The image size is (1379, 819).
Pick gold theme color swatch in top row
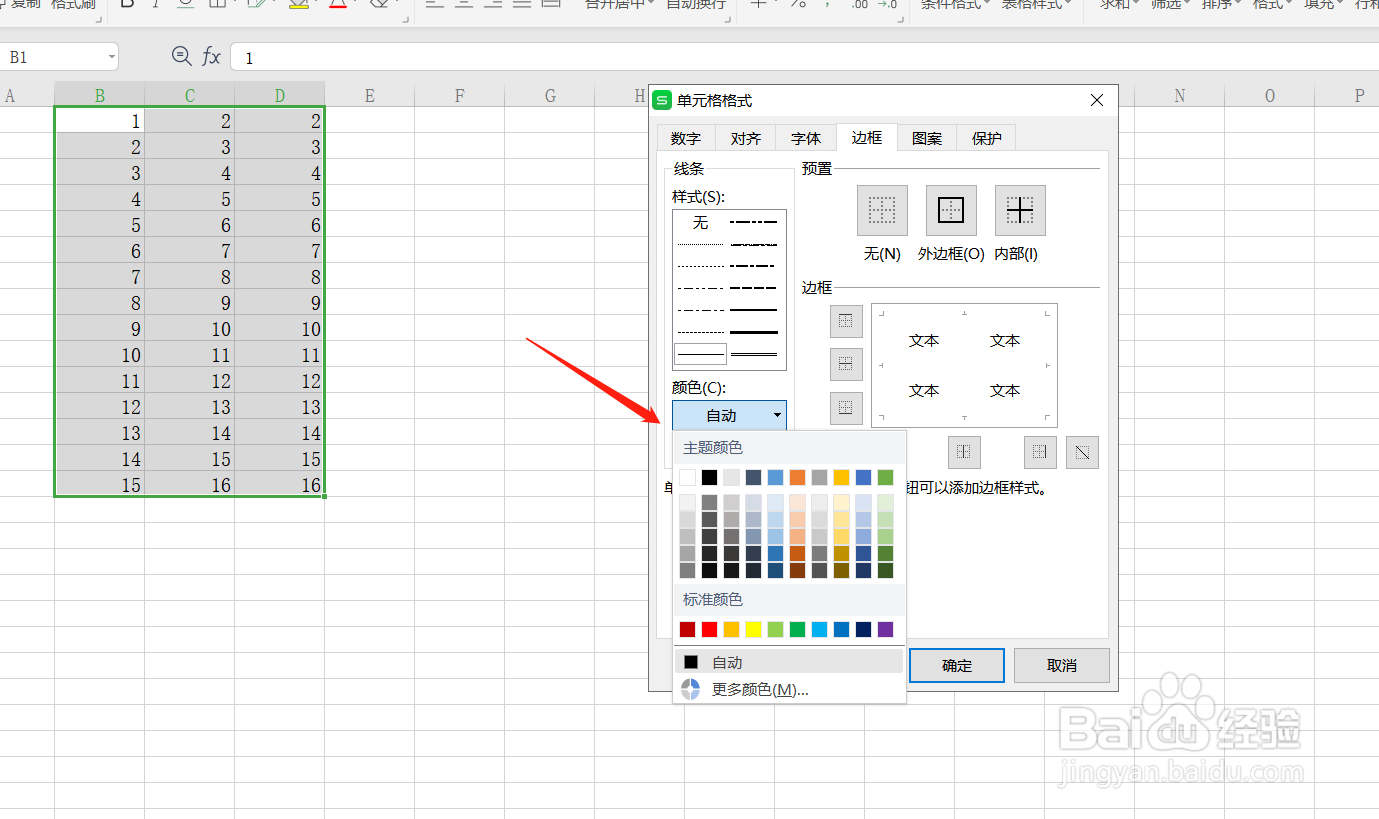tap(841, 477)
